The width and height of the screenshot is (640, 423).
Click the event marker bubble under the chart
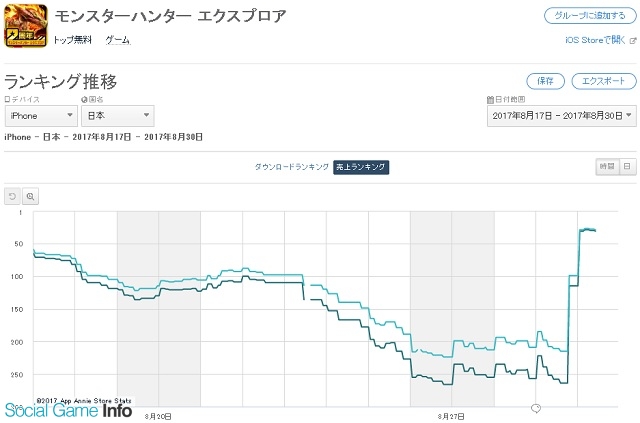[x=535, y=408]
